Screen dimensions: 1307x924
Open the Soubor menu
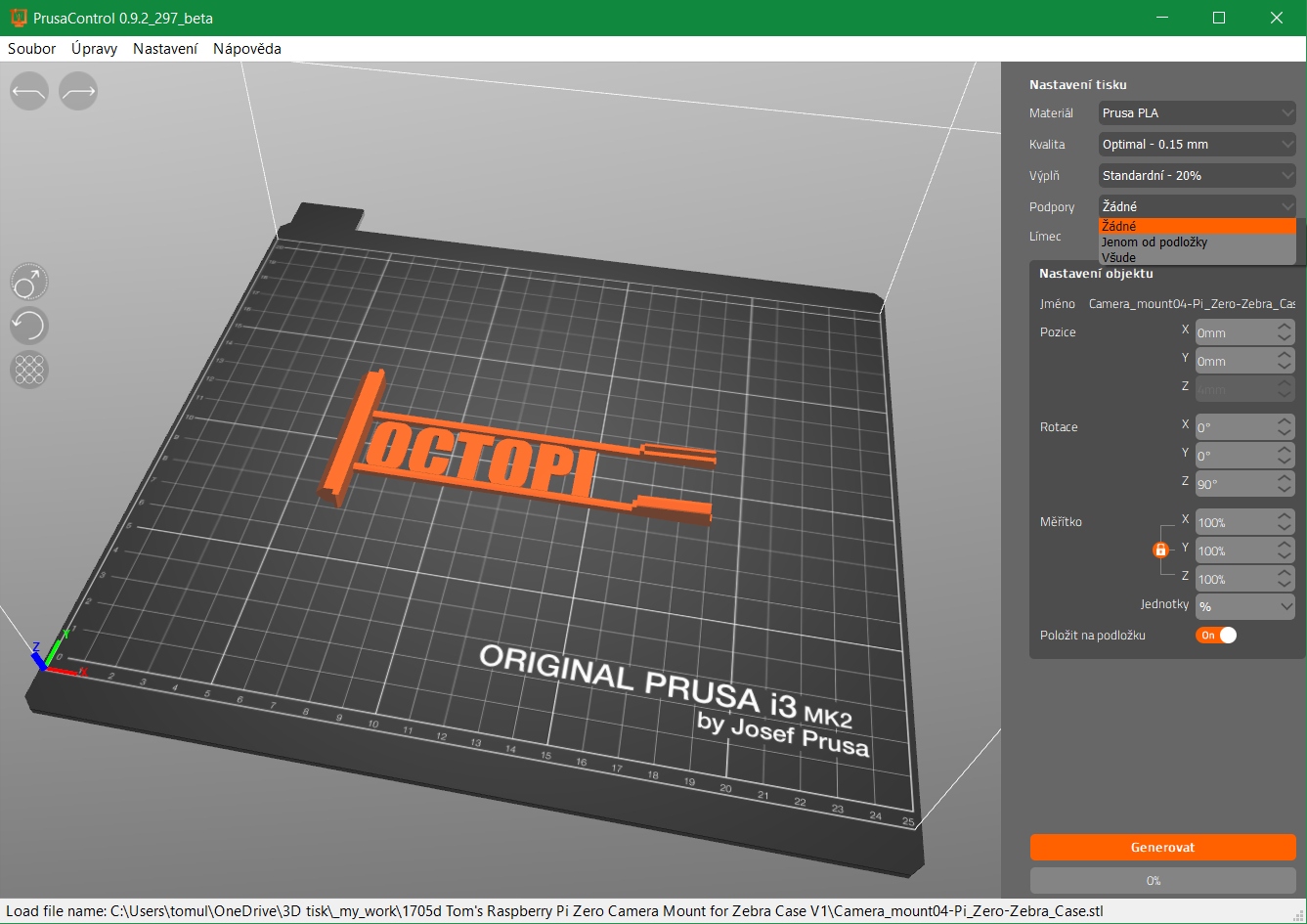pos(32,49)
